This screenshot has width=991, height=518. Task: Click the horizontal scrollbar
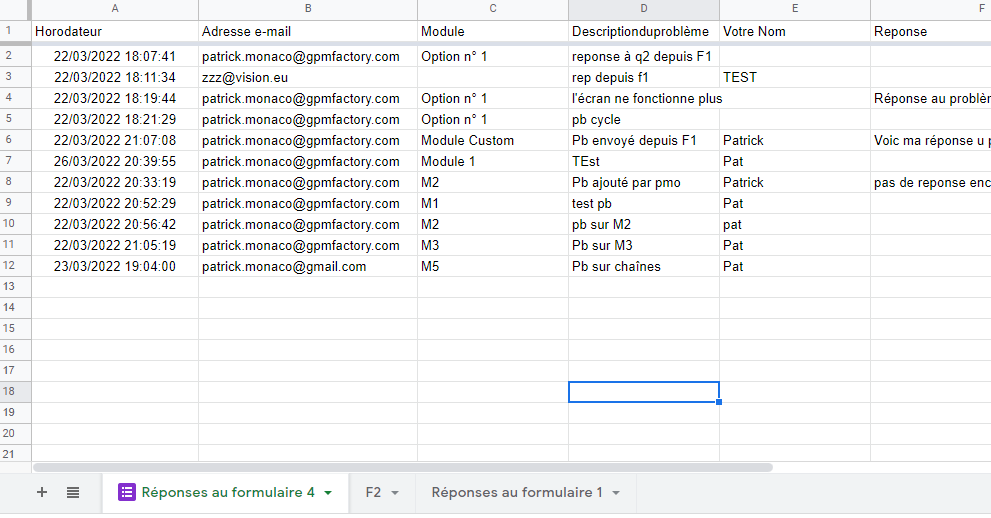(x=403, y=467)
